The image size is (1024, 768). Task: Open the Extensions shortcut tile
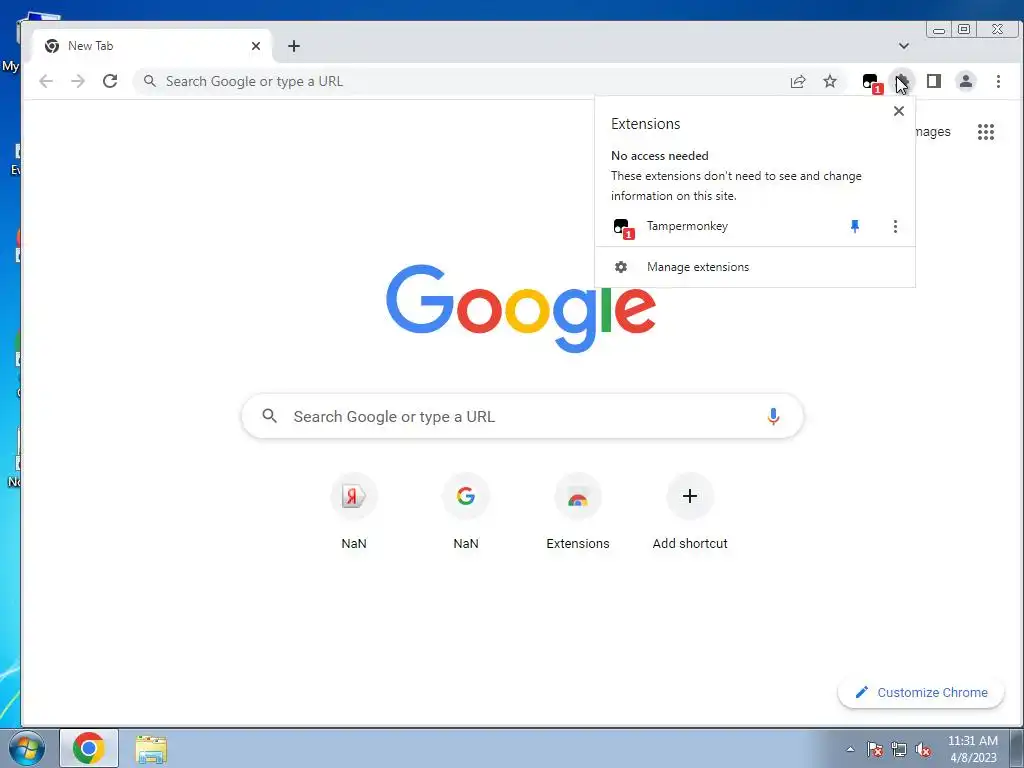(577, 513)
